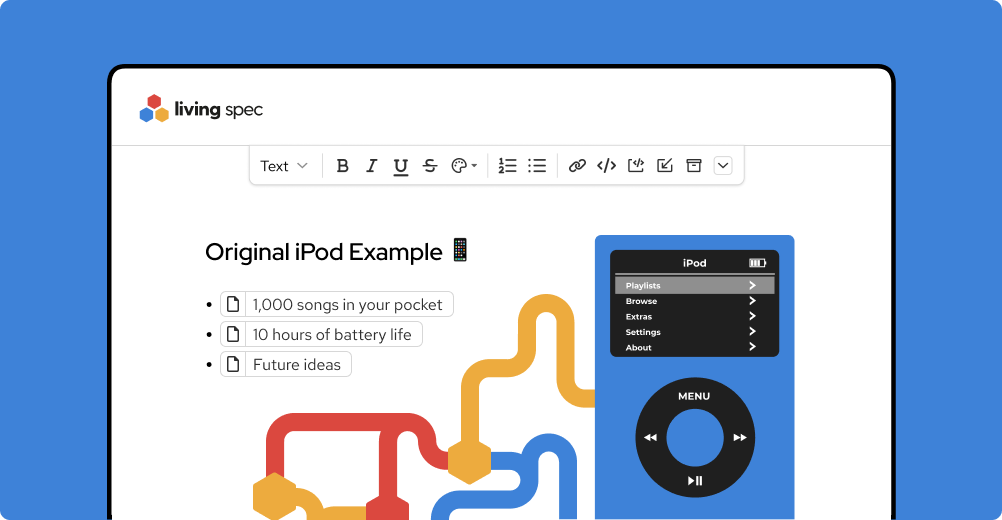Apply strikethrough to text
The image size is (1002, 520).
[x=430, y=166]
